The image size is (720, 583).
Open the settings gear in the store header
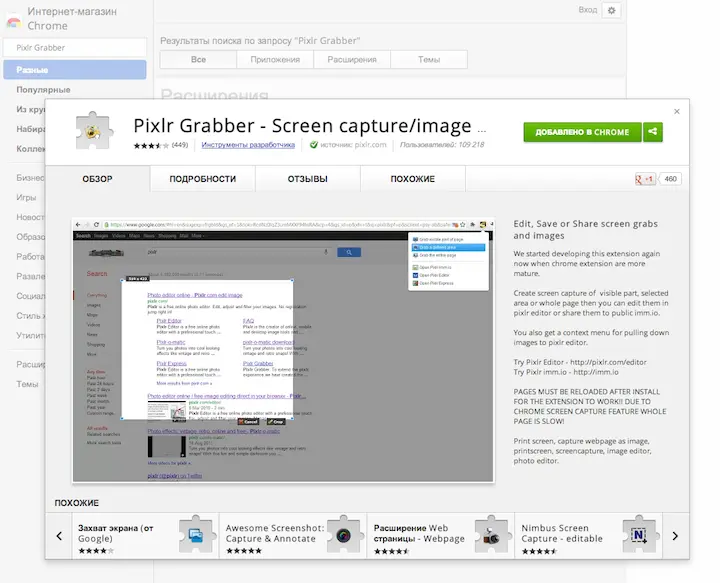point(611,10)
